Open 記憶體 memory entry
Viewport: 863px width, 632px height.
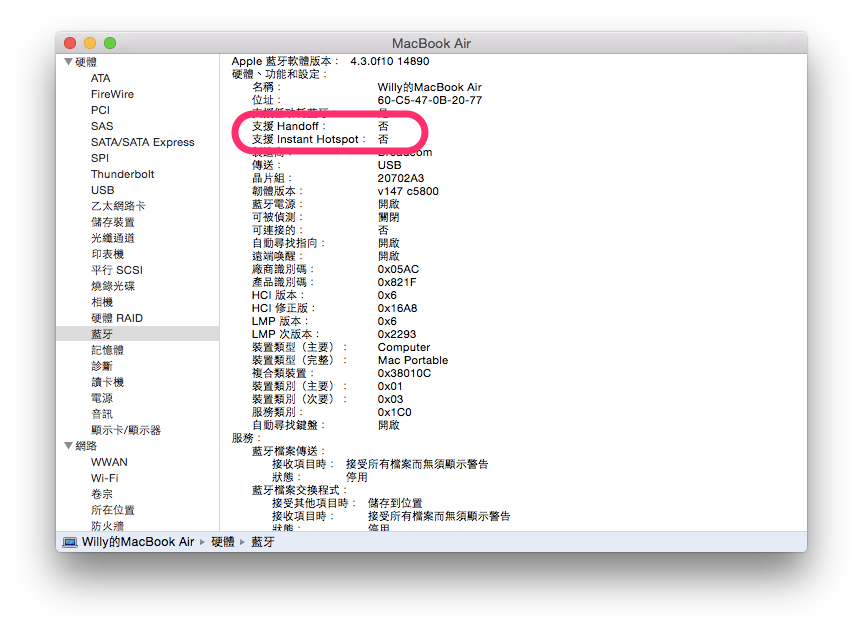[107, 350]
